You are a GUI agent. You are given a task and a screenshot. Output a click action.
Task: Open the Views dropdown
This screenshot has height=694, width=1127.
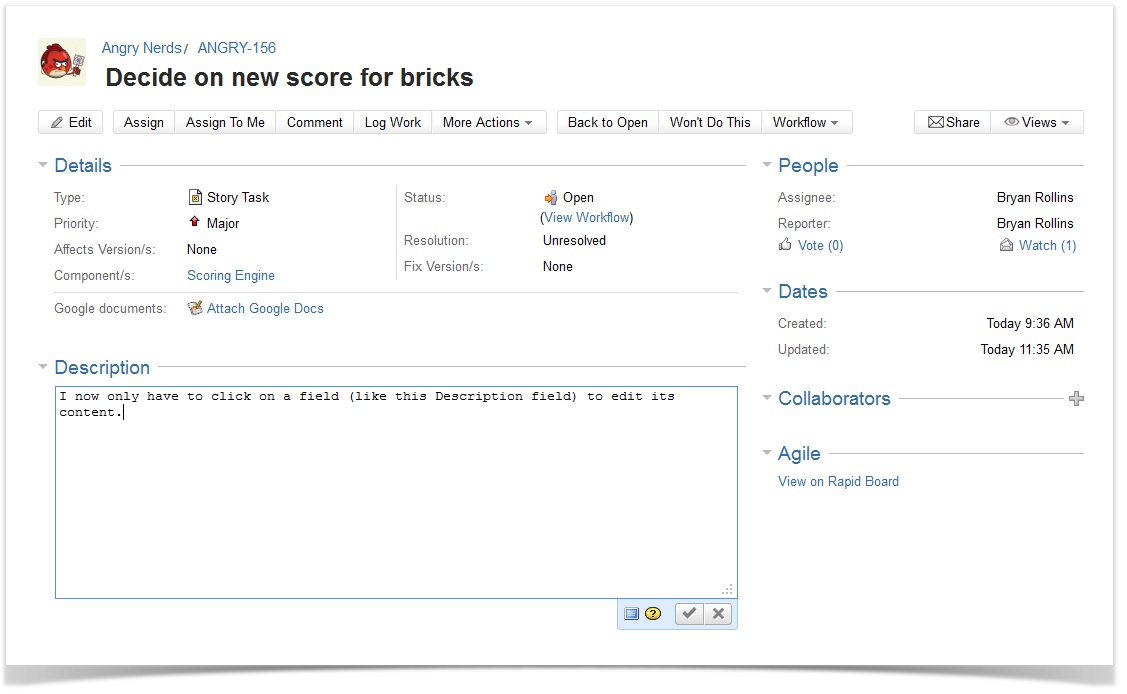tap(1037, 122)
